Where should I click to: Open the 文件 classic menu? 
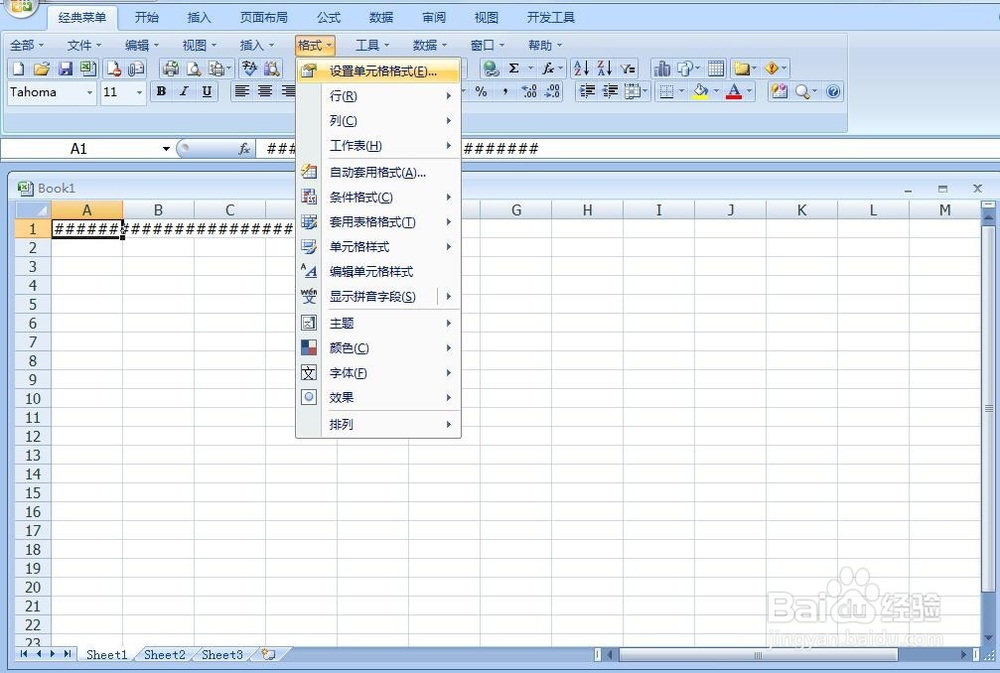tap(84, 45)
